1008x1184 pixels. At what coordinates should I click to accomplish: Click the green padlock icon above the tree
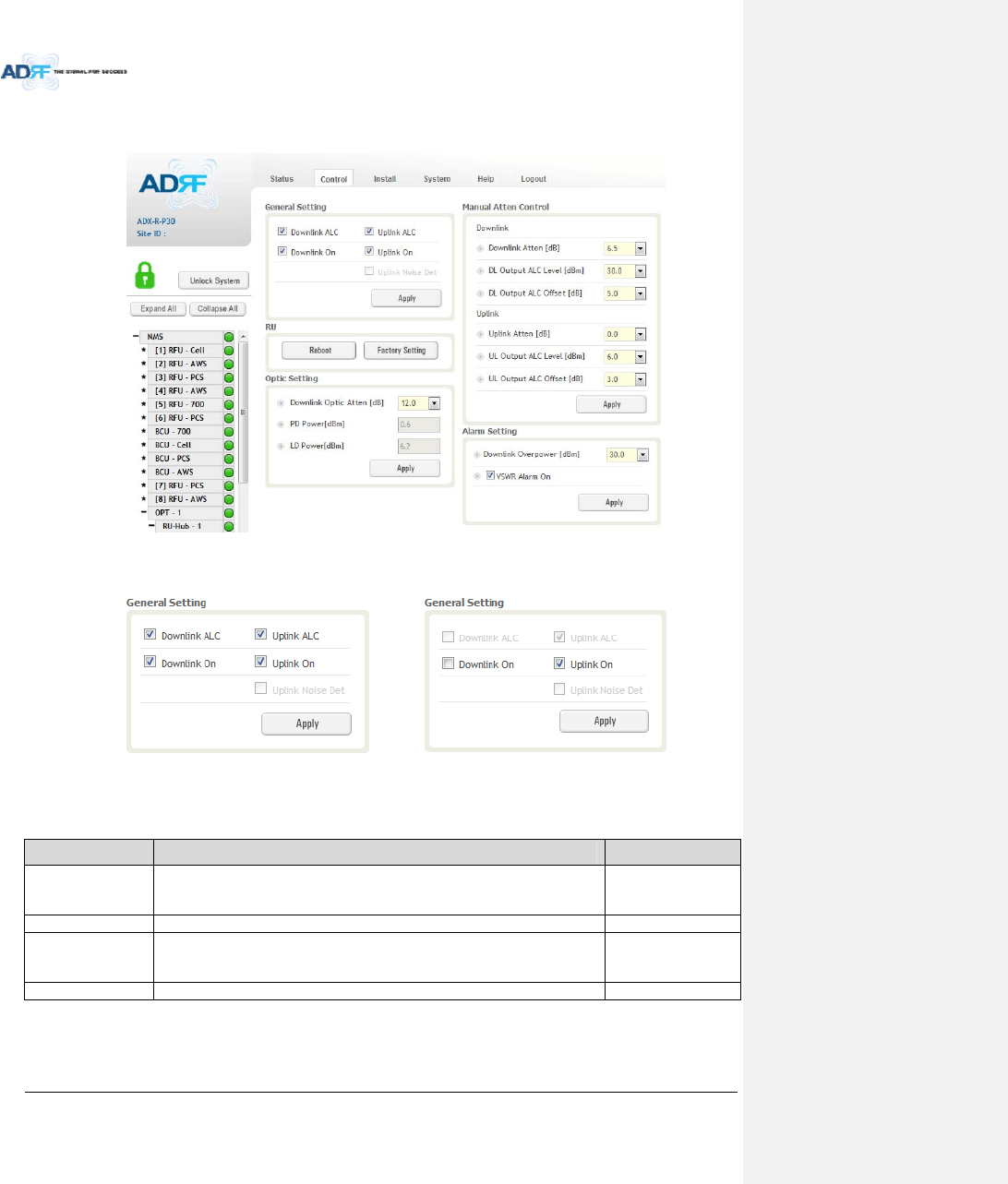[x=145, y=275]
